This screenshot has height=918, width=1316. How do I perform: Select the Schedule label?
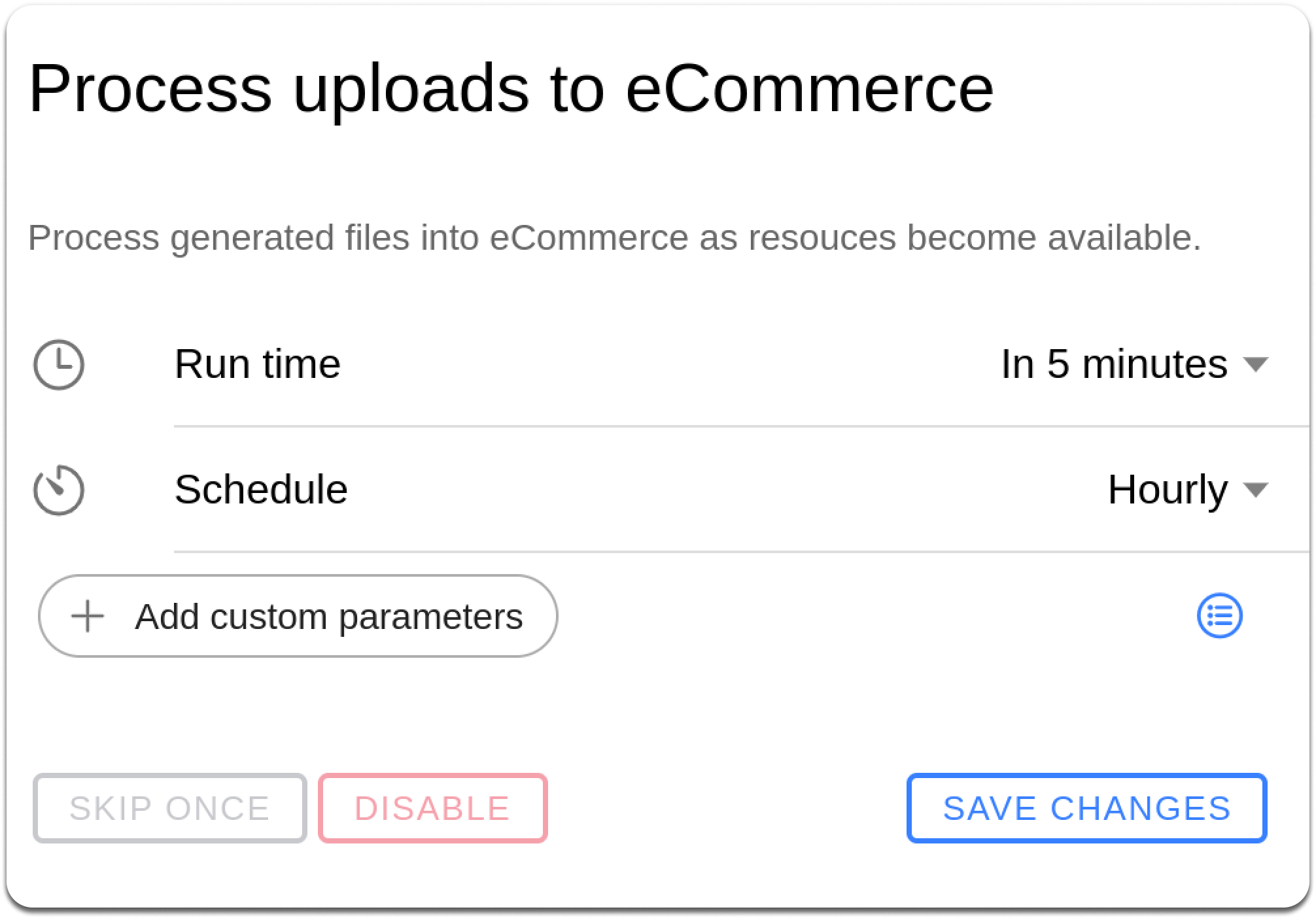tap(261, 490)
